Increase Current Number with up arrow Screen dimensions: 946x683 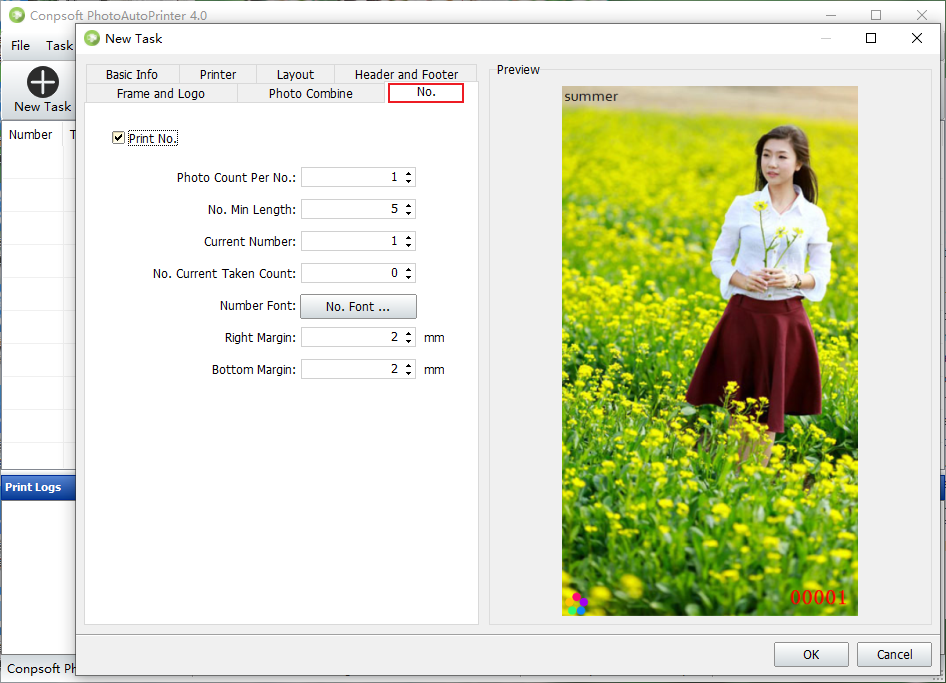(x=408, y=237)
